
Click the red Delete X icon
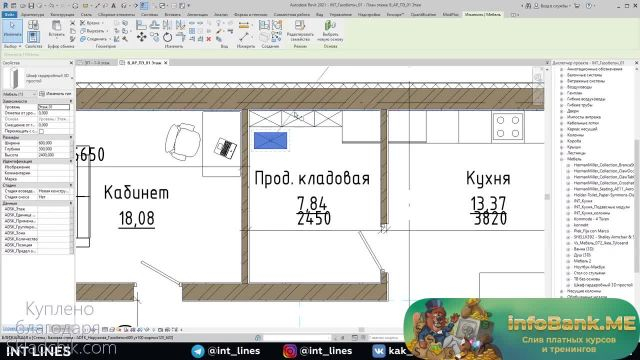click(x=209, y=39)
